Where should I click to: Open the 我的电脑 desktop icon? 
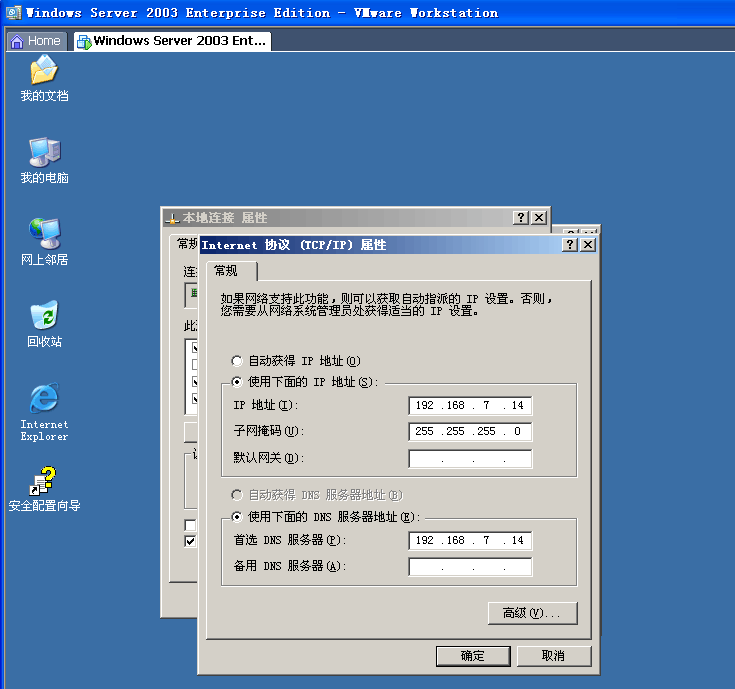pyautogui.click(x=44, y=153)
